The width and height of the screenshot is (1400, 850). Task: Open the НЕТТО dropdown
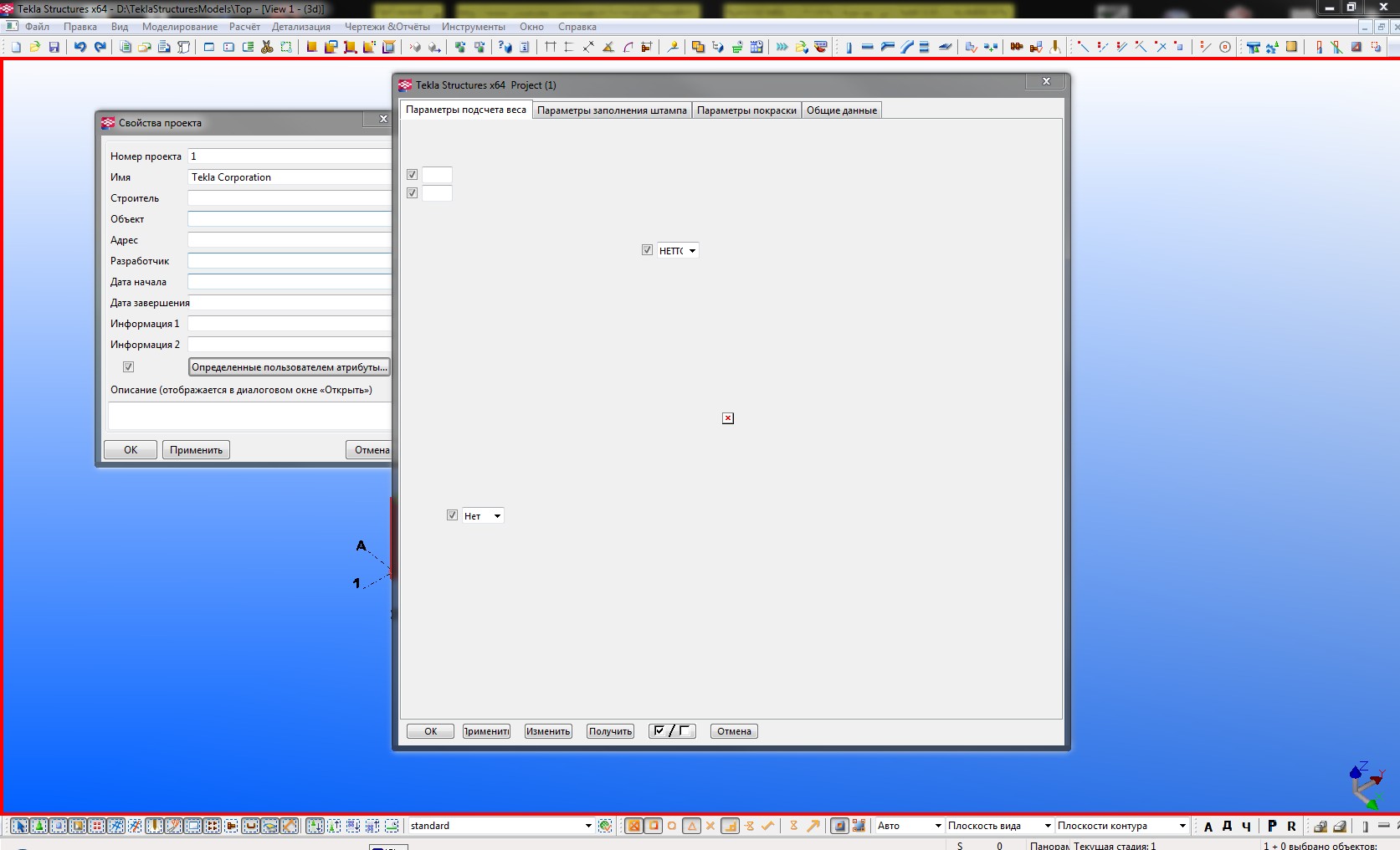click(x=678, y=250)
